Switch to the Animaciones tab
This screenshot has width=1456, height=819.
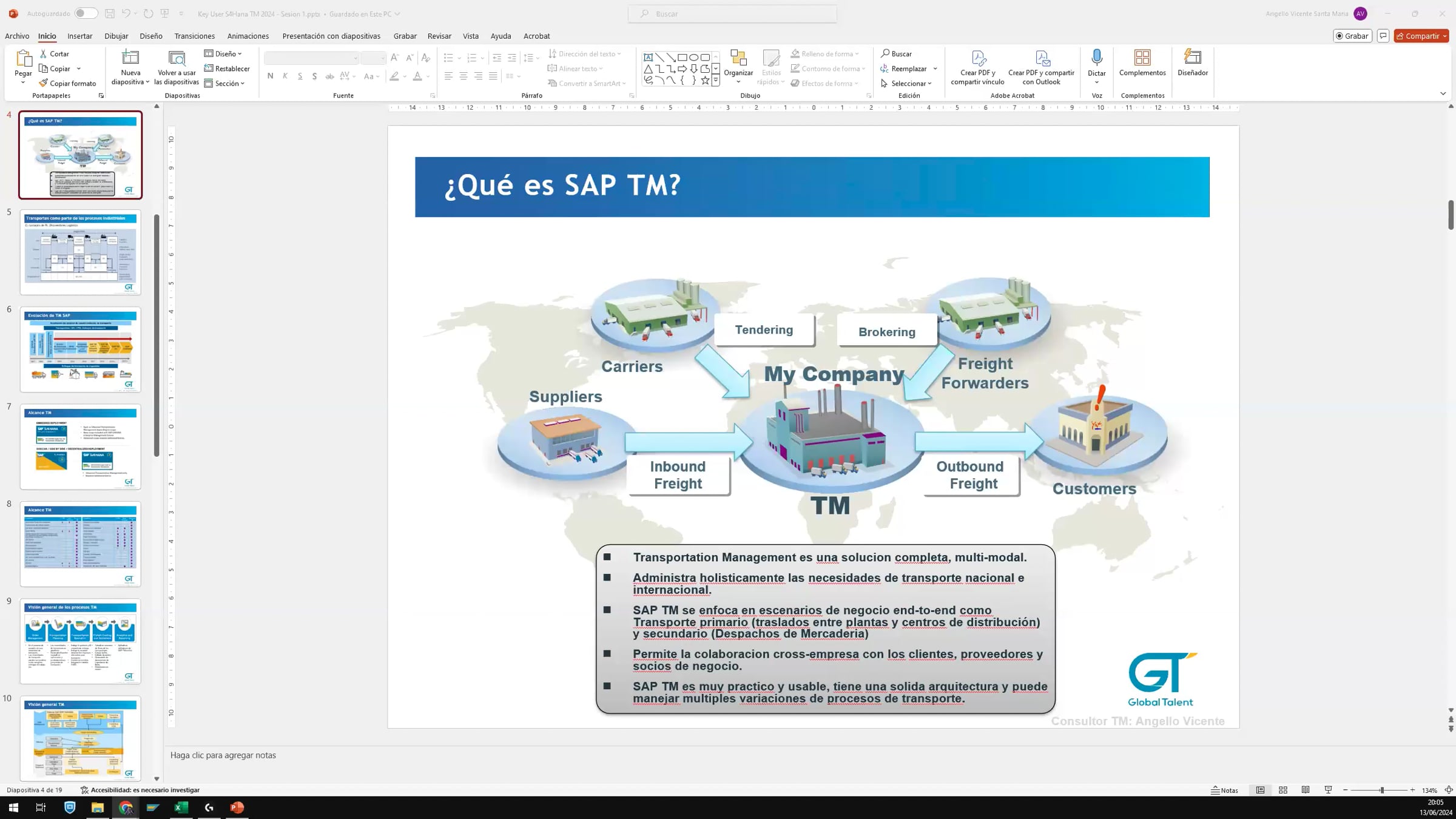click(248, 36)
